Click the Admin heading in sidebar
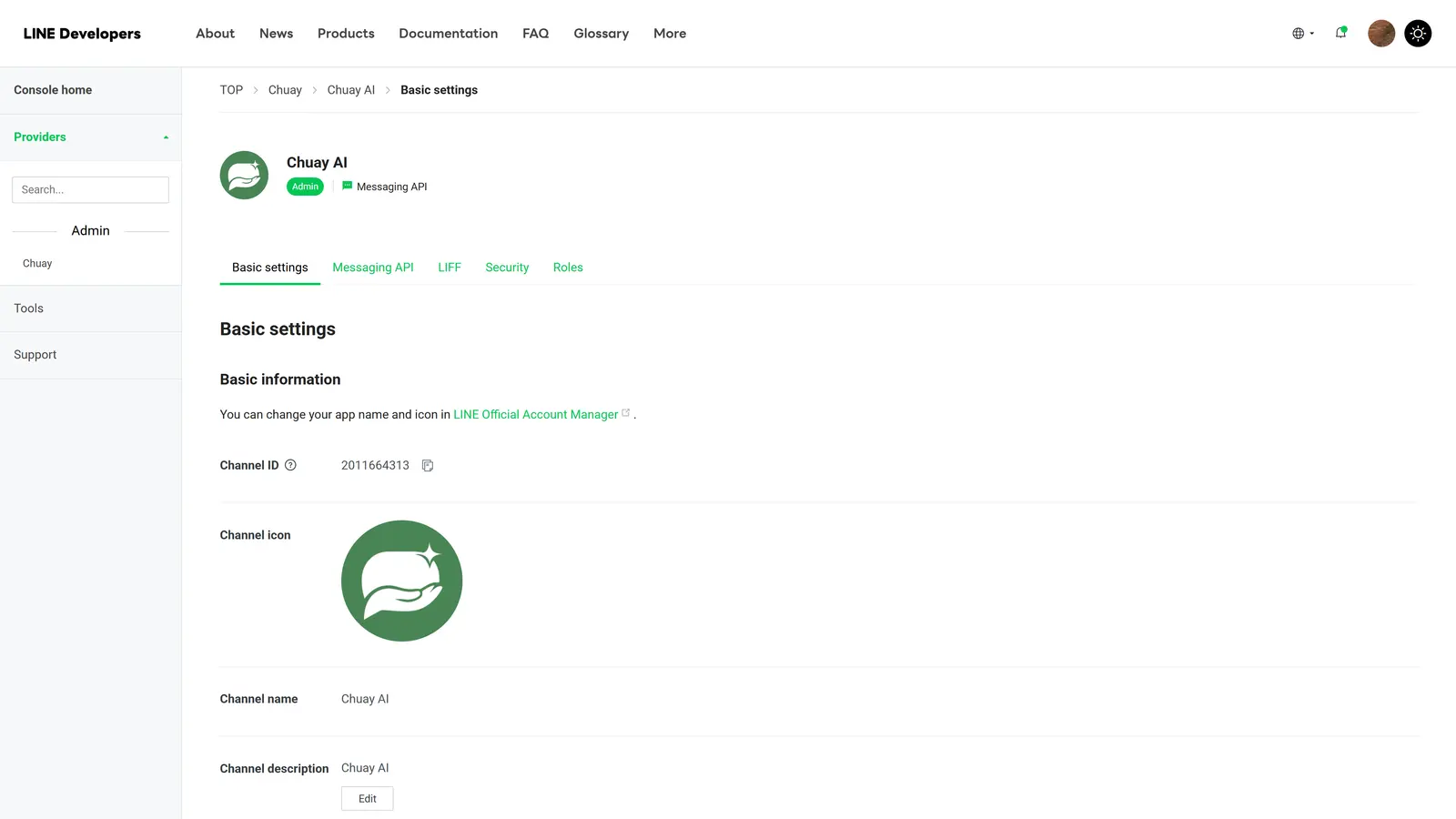The width and height of the screenshot is (1456, 819). (90, 231)
